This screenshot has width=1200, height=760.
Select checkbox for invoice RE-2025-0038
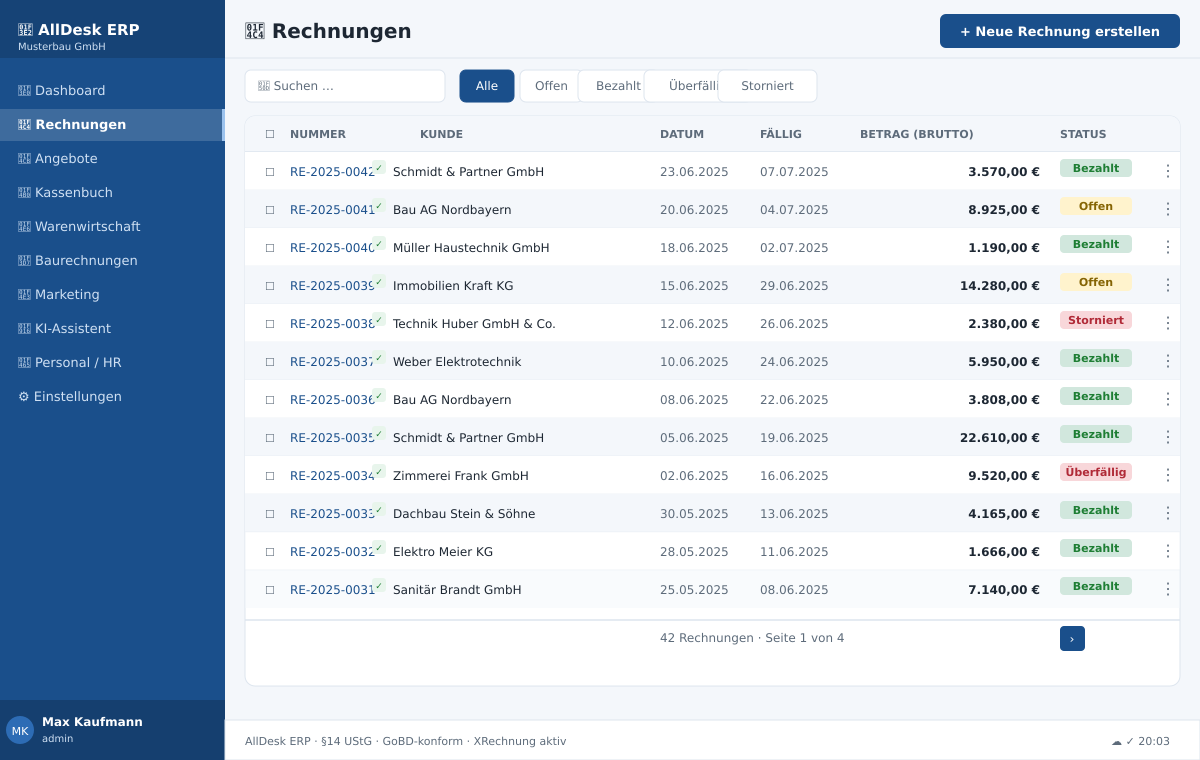[x=270, y=324]
